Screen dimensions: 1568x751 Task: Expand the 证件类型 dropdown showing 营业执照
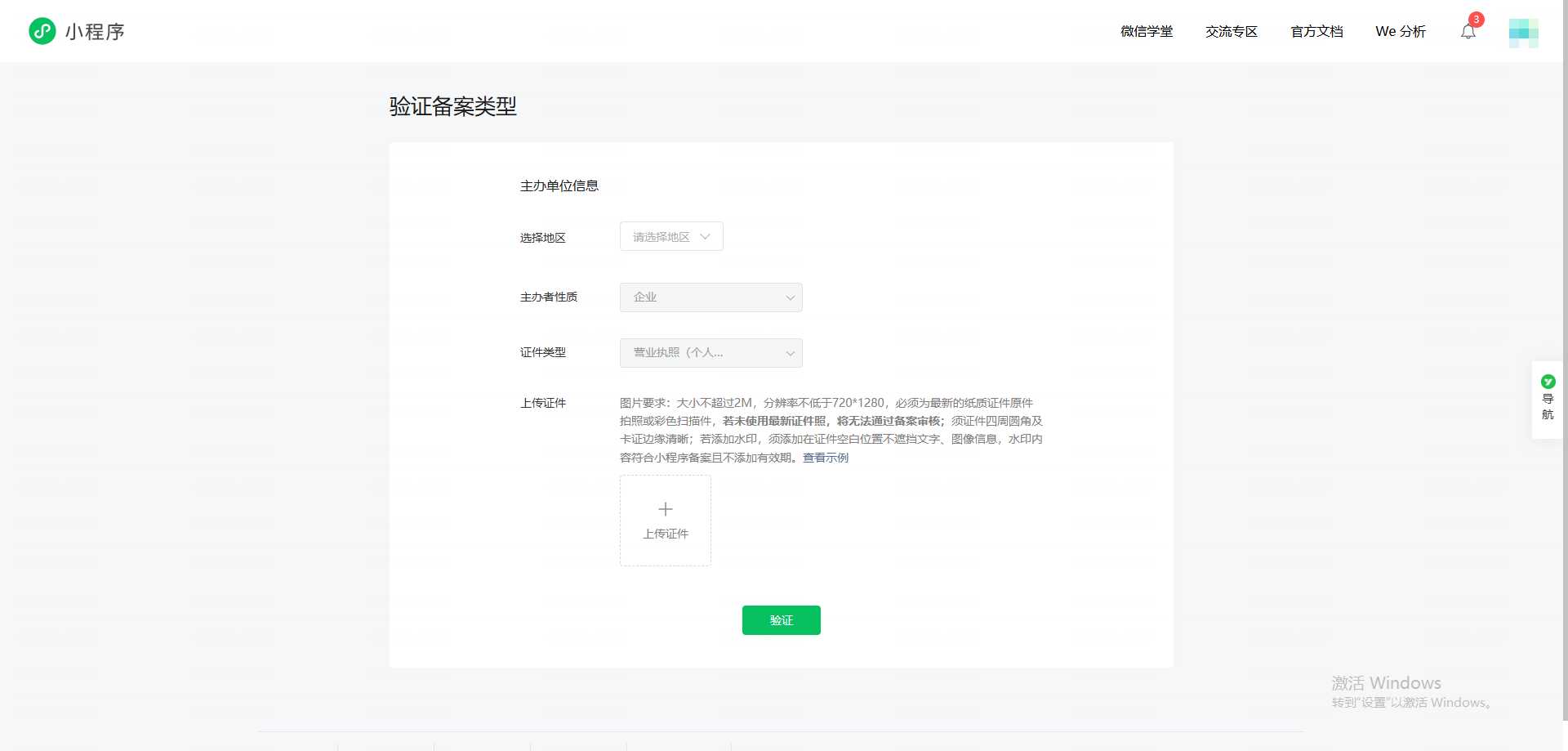[x=710, y=353]
